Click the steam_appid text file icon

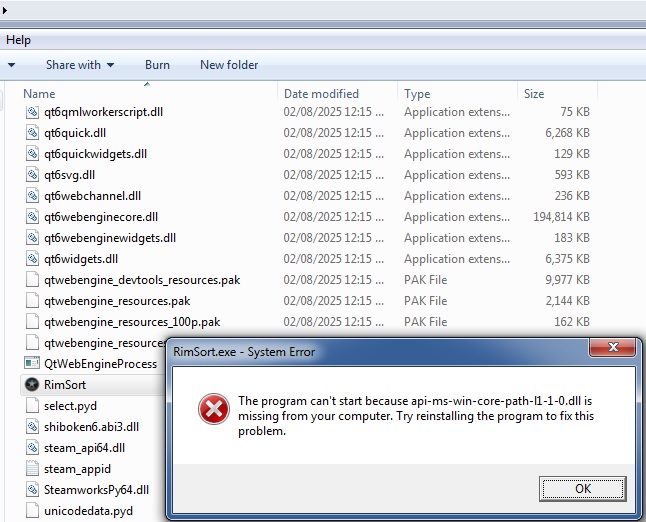32,468
